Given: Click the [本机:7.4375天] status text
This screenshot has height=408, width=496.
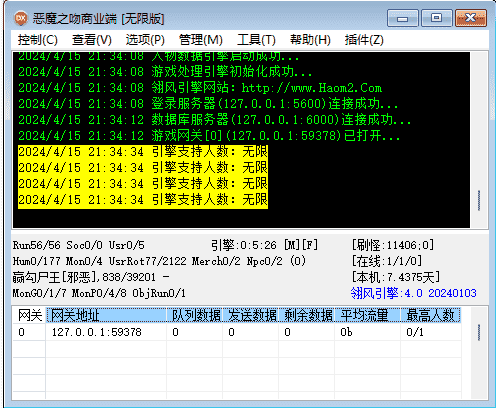Looking at the screenshot, I should point(396,277).
